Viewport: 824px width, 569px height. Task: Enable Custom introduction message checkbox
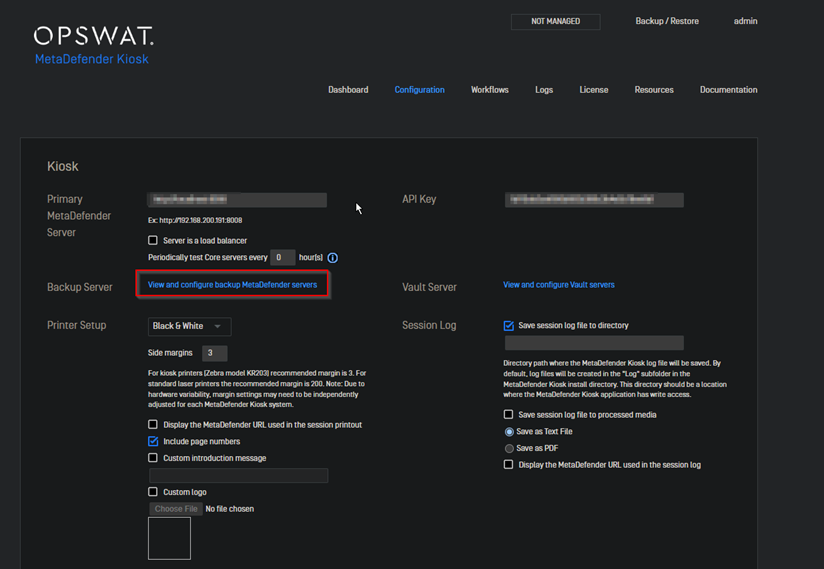point(153,458)
